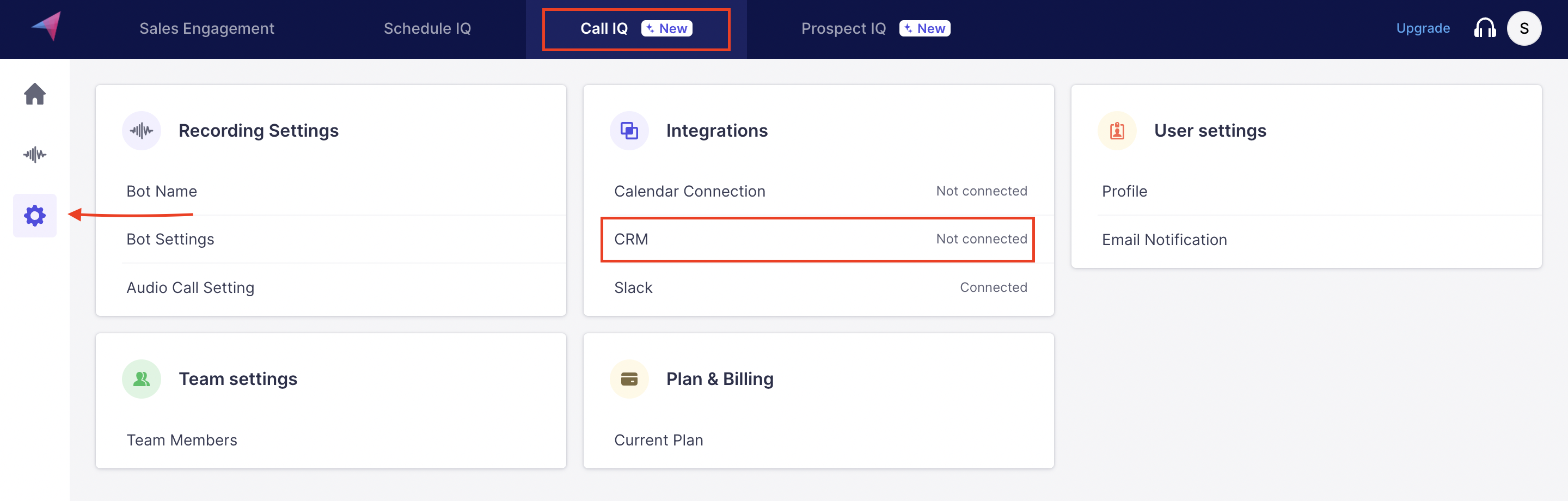Switch to the Sales Engagement tab
Image resolution: width=1568 pixels, height=501 pixels.
pyautogui.click(x=206, y=29)
